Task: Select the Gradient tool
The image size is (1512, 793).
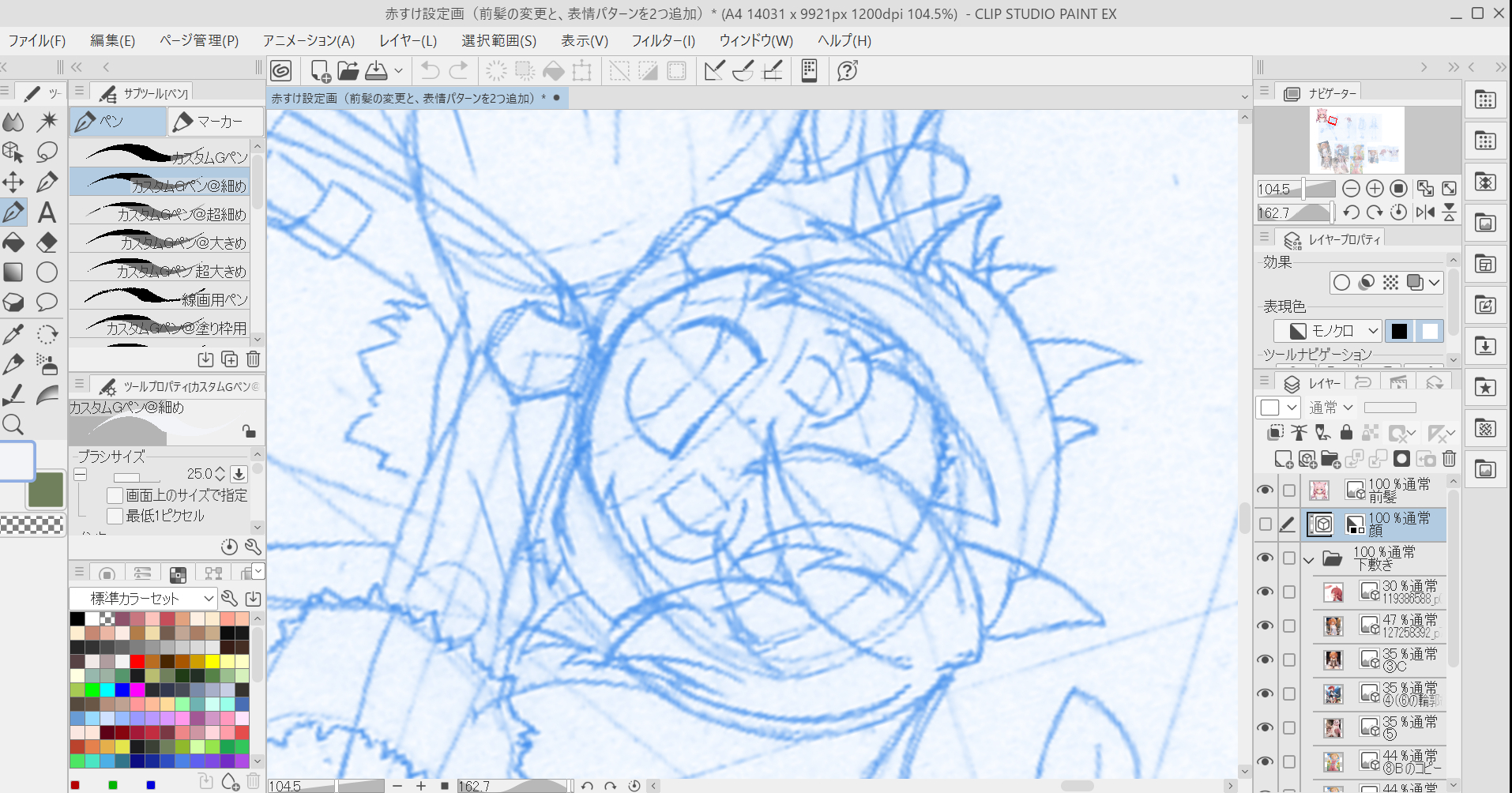Action: (14, 272)
